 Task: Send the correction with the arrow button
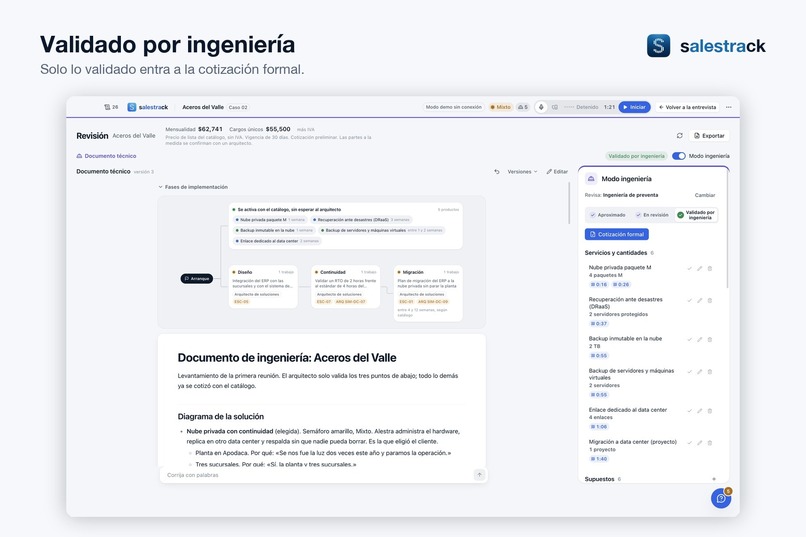[479, 475]
